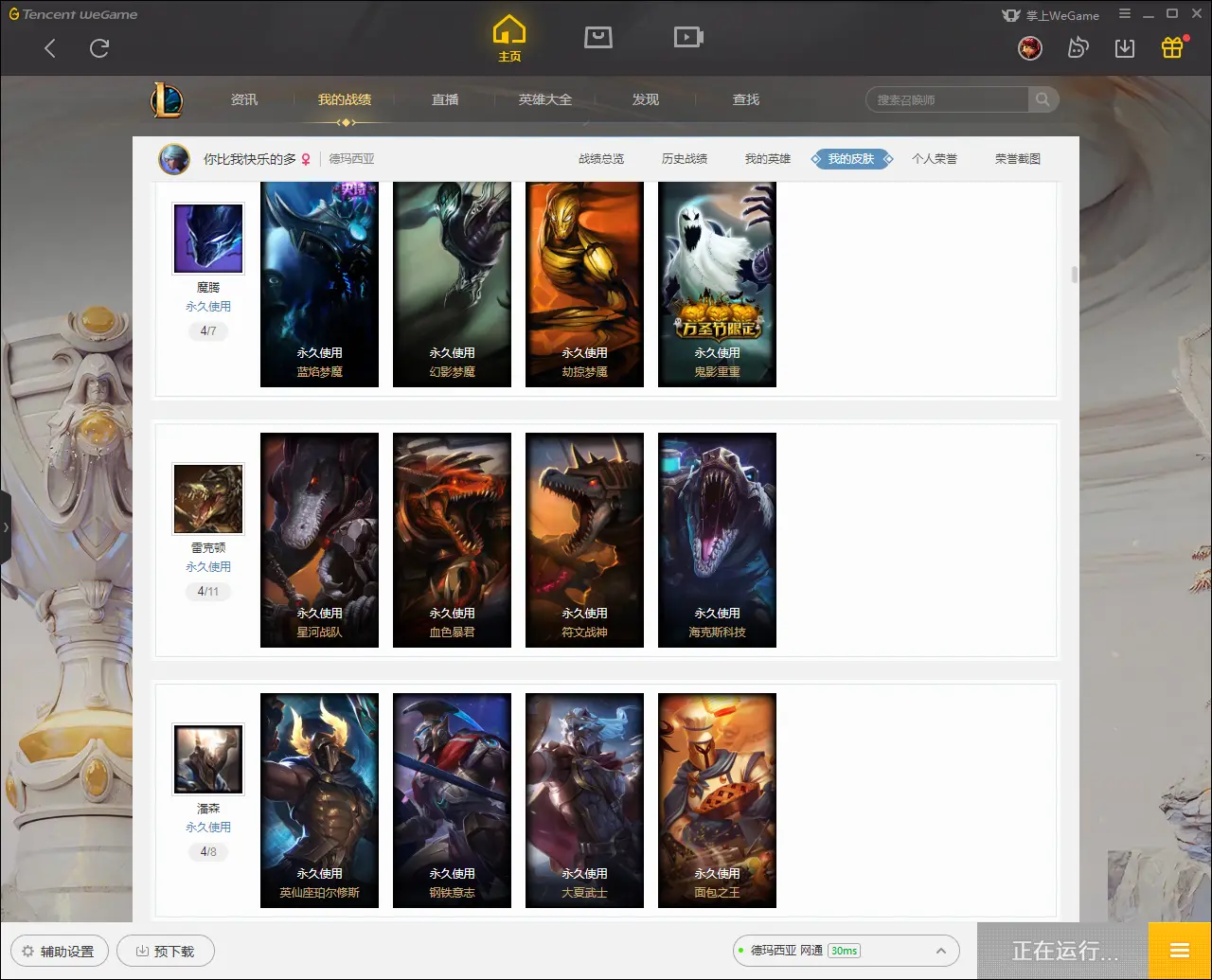Click the League of Legends logo icon
The image size is (1212, 980).
pos(167,99)
